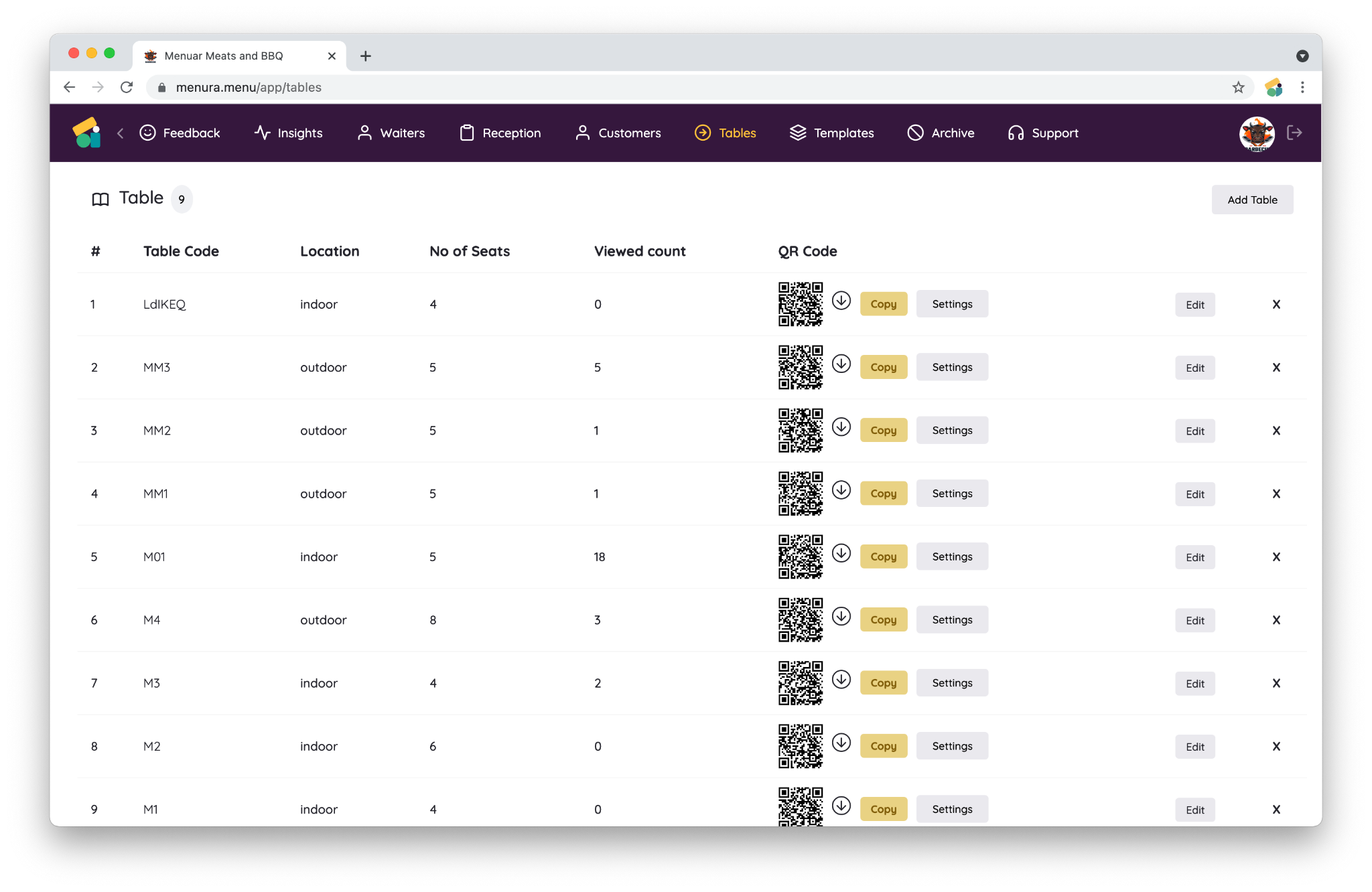Go back in browser history
Image resolution: width=1372 pixels, height=892 pixels.
[x=69, y=87]
